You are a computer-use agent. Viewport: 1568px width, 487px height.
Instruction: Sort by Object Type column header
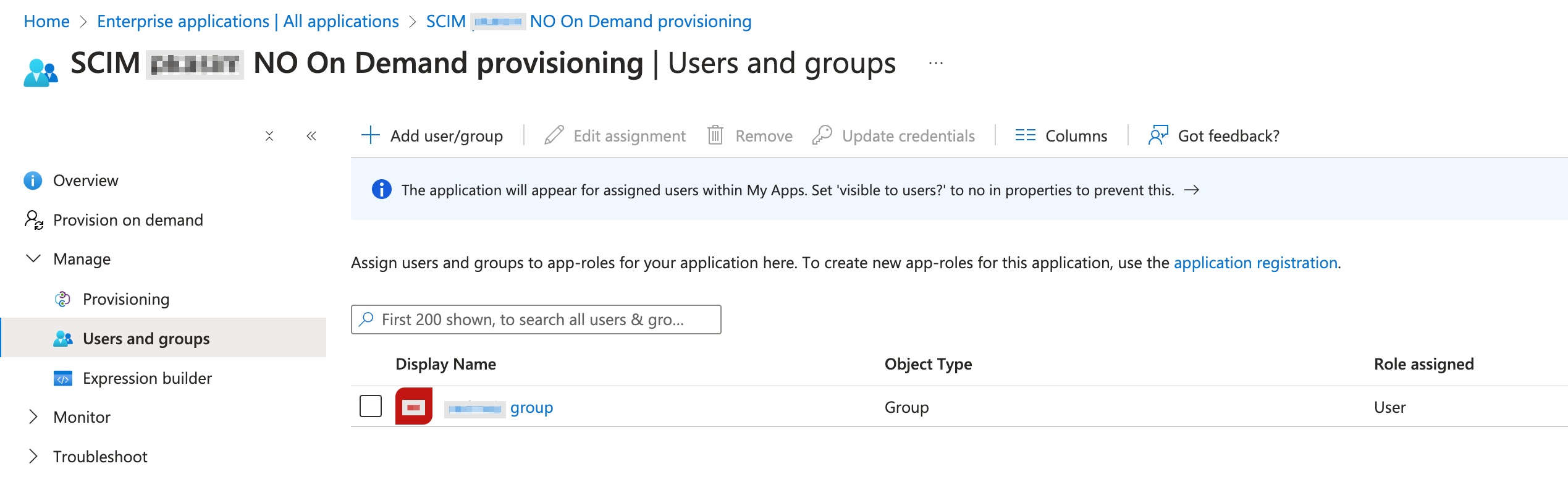[x=928, y=364]
